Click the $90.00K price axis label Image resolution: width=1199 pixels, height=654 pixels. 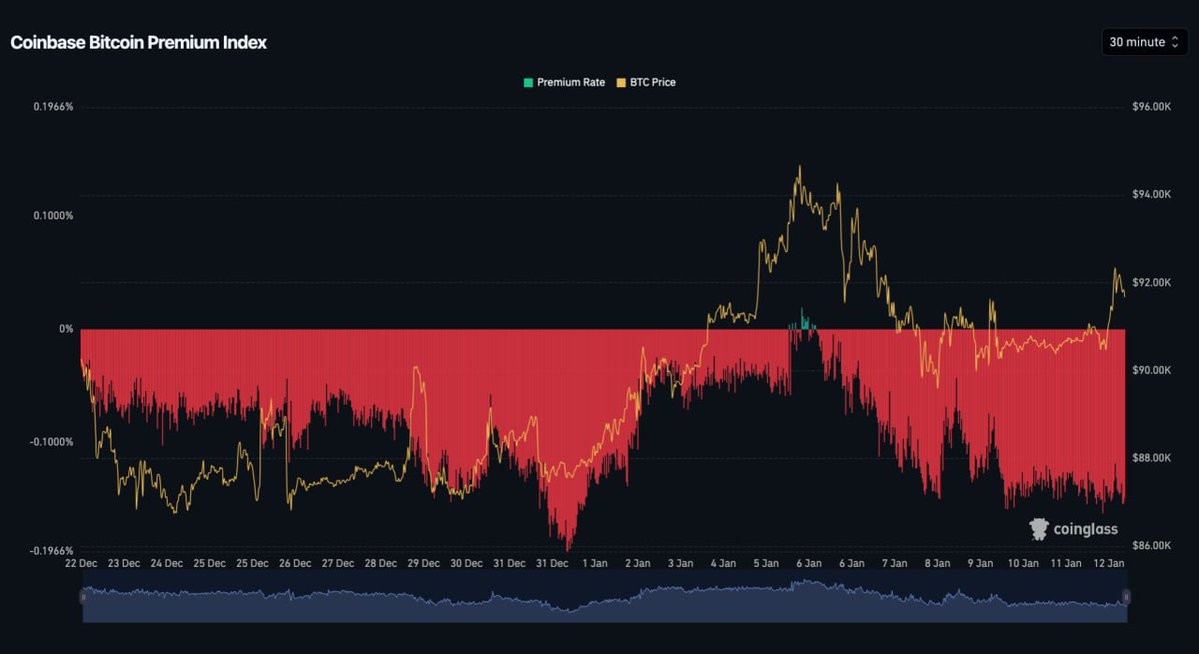pyautogui.click(x=1152, y=370)
